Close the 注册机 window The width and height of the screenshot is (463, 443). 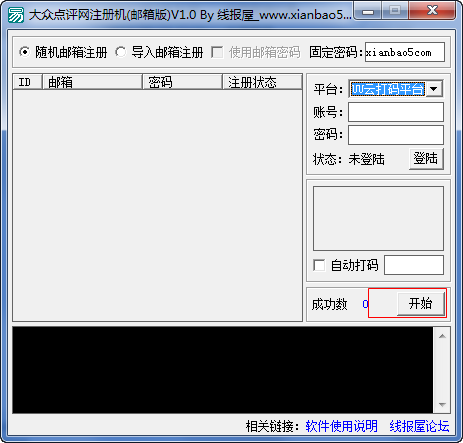pyautogui.click(x=432, y=11)
